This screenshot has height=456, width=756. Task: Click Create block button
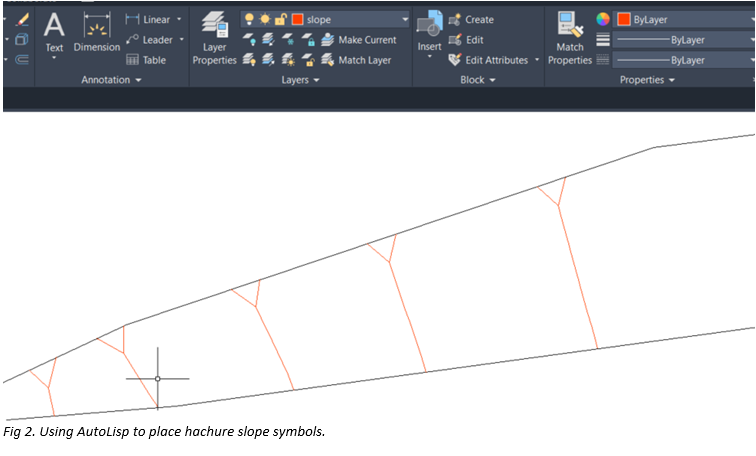[471, 20]
